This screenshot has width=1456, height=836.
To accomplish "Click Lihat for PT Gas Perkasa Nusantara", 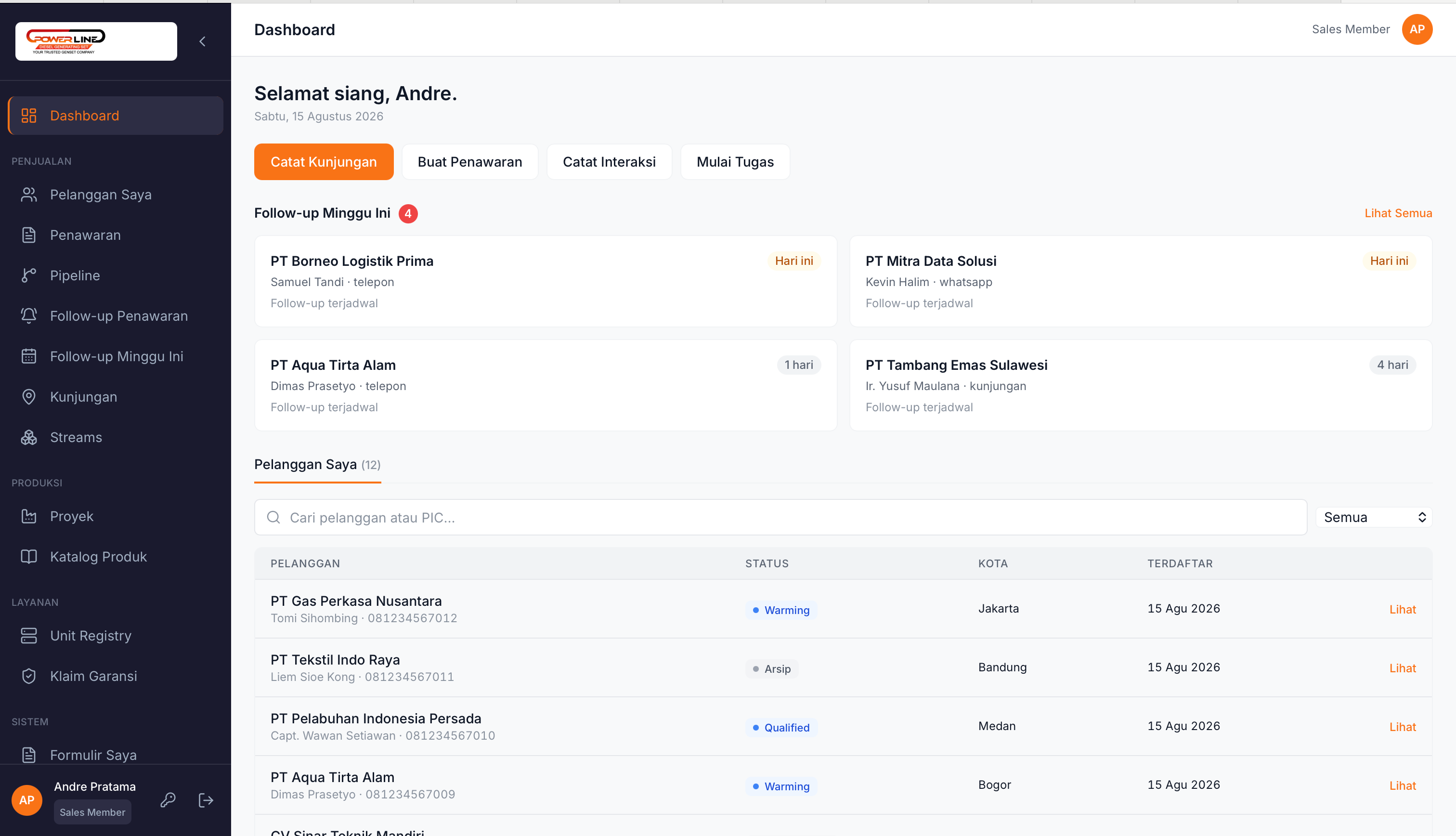I will tap(1402, 609).
